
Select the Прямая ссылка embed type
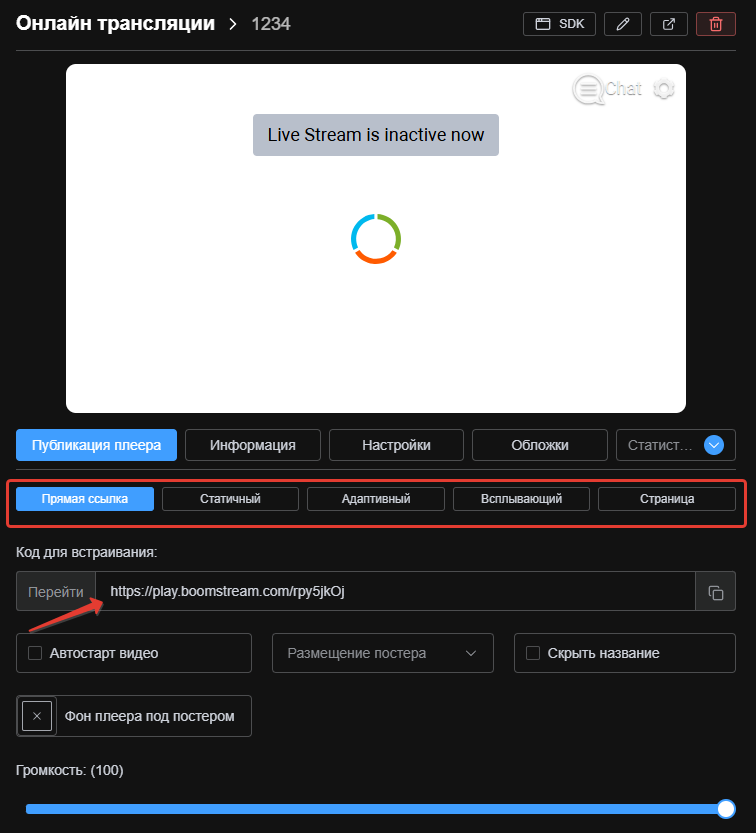(x=85, y=499)
